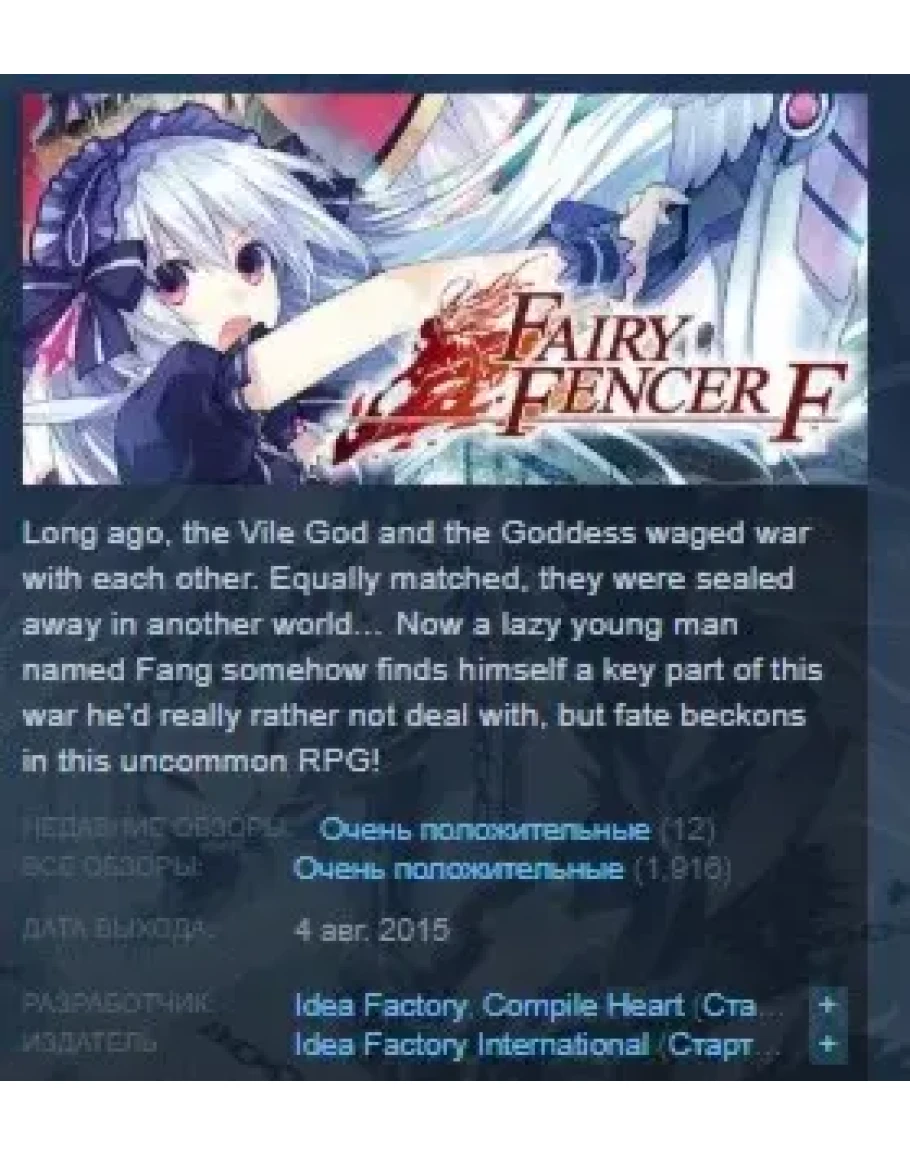
Task: Click the release date 4 авг. 2015
Action: click(x=371, y=930)
